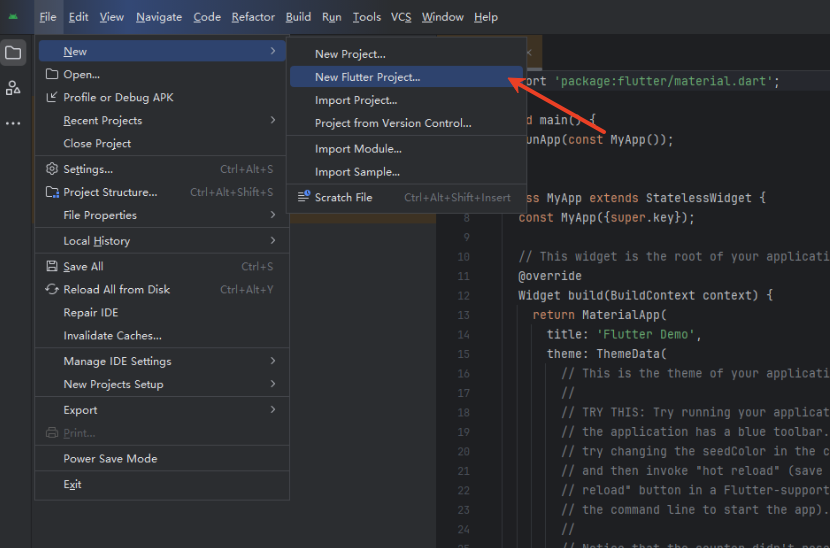Select New Flutter Project... from the submenu
Viewport: 830px width, 548px height.
click(x=367, y=77)
